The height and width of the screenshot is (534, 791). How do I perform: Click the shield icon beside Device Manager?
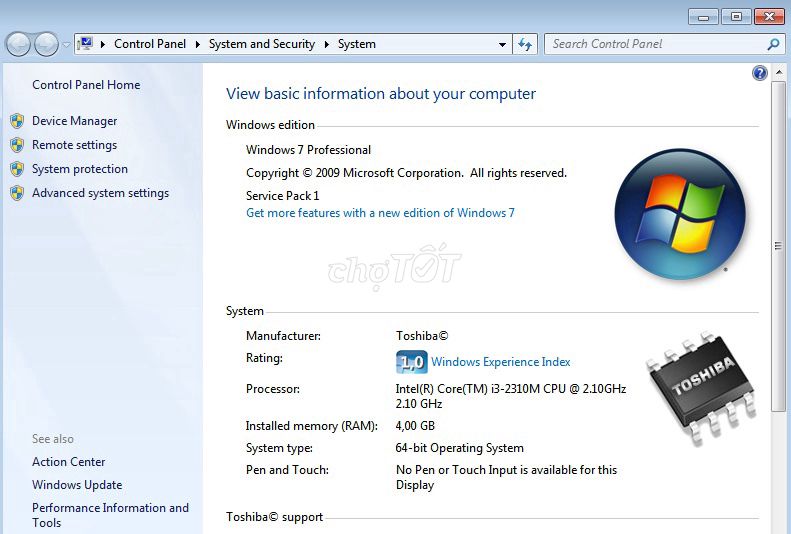pyautogui.click(x=17, y=121)
